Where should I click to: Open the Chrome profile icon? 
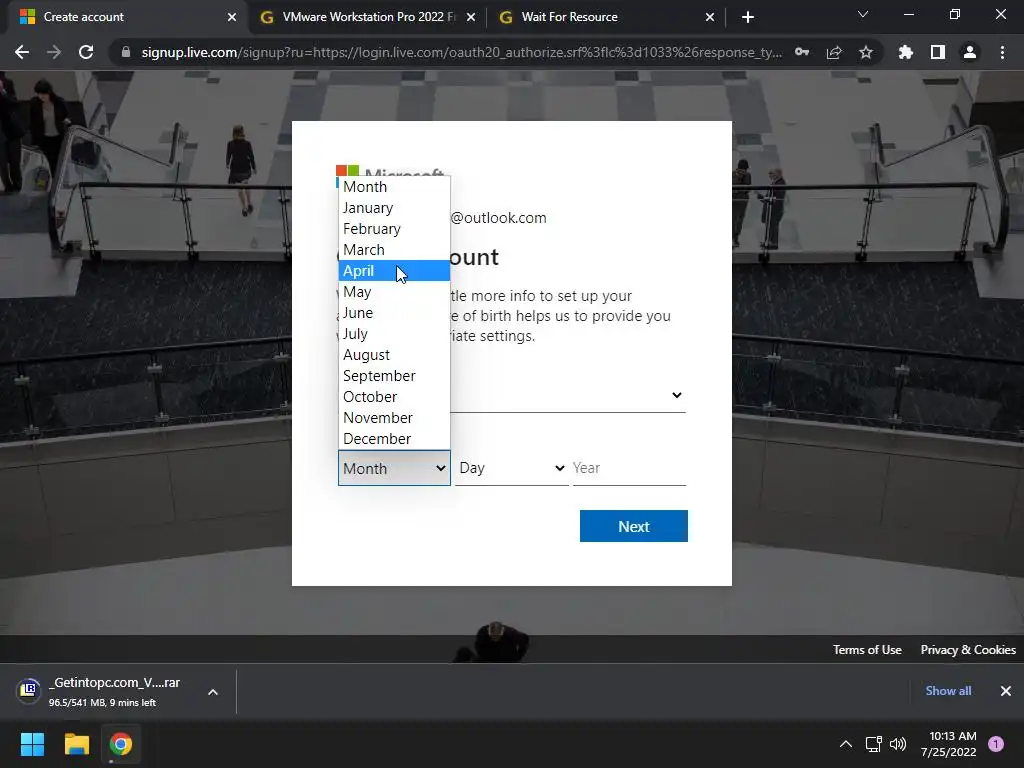[970, 52]
